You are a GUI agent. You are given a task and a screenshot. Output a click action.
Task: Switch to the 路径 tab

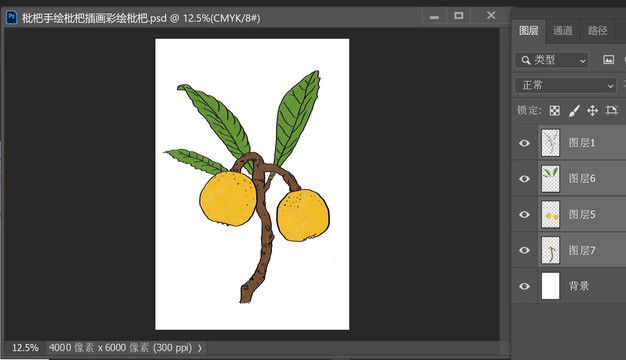(597, 30)
